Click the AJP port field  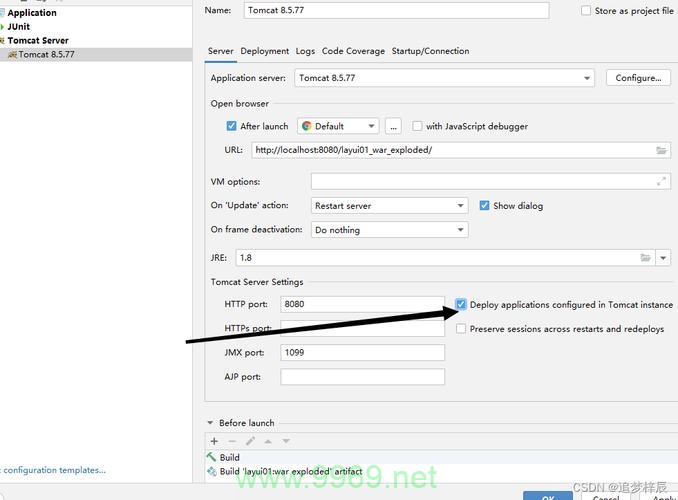[x=362, y=377]
